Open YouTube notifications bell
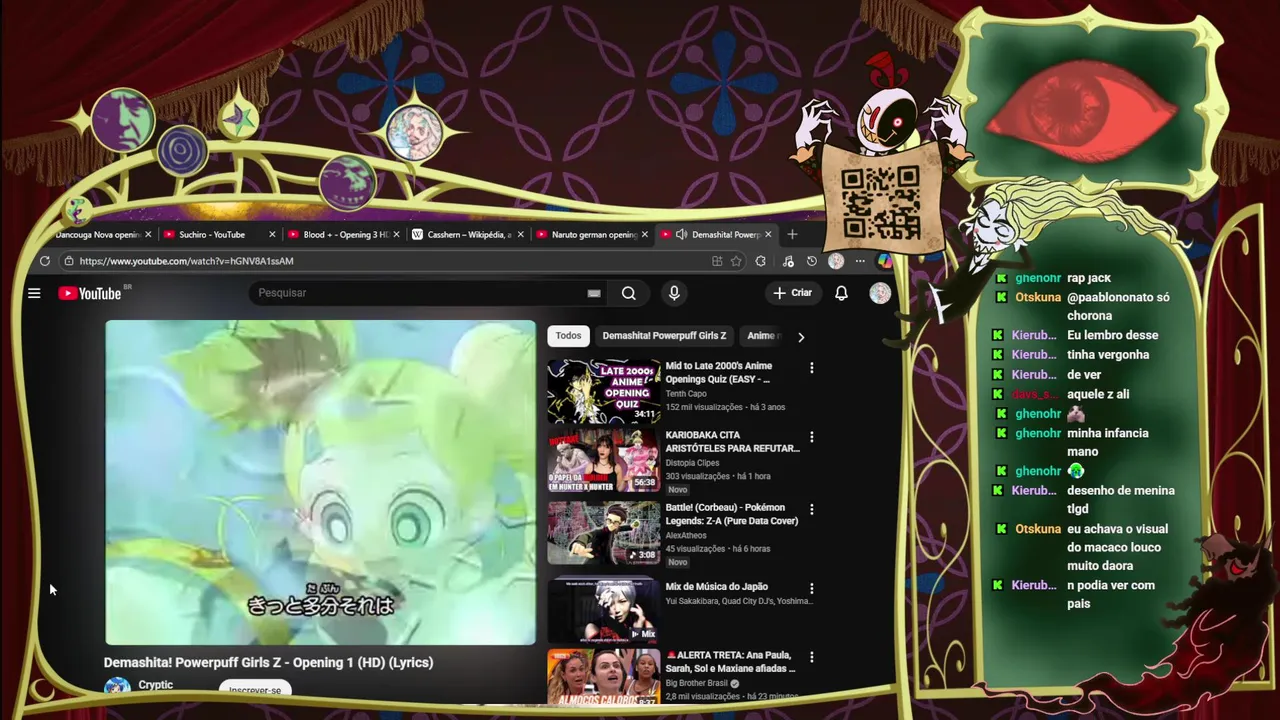 click(x=841, y=293)
